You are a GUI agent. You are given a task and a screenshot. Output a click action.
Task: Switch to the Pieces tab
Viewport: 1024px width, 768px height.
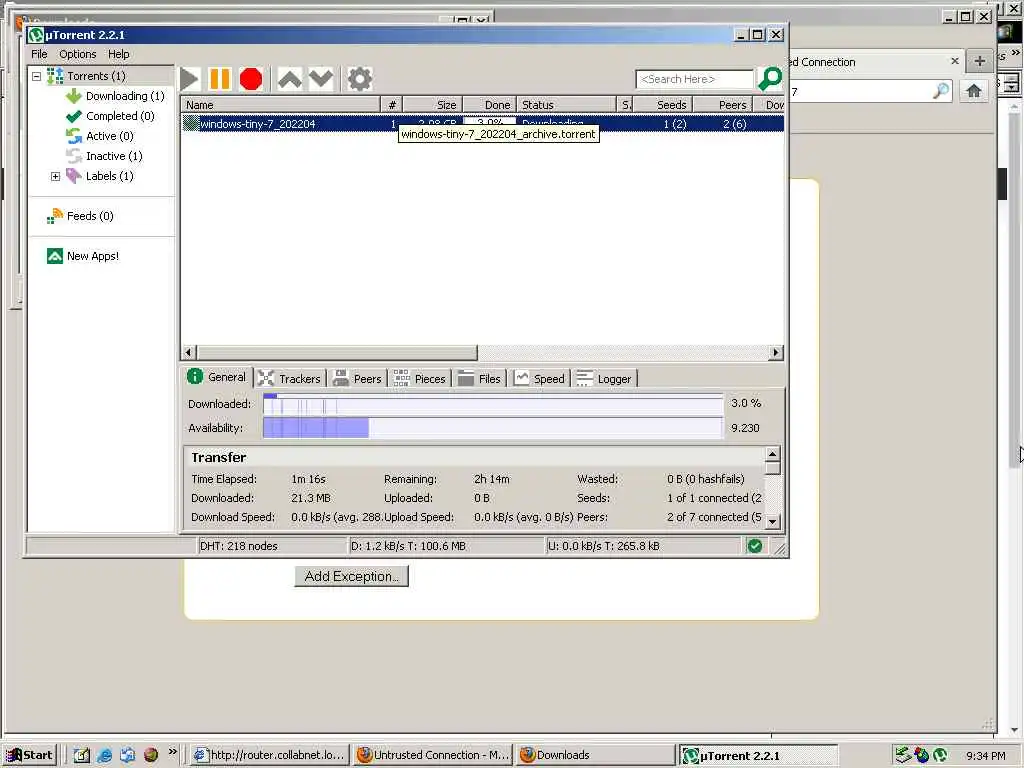(419, 379)
